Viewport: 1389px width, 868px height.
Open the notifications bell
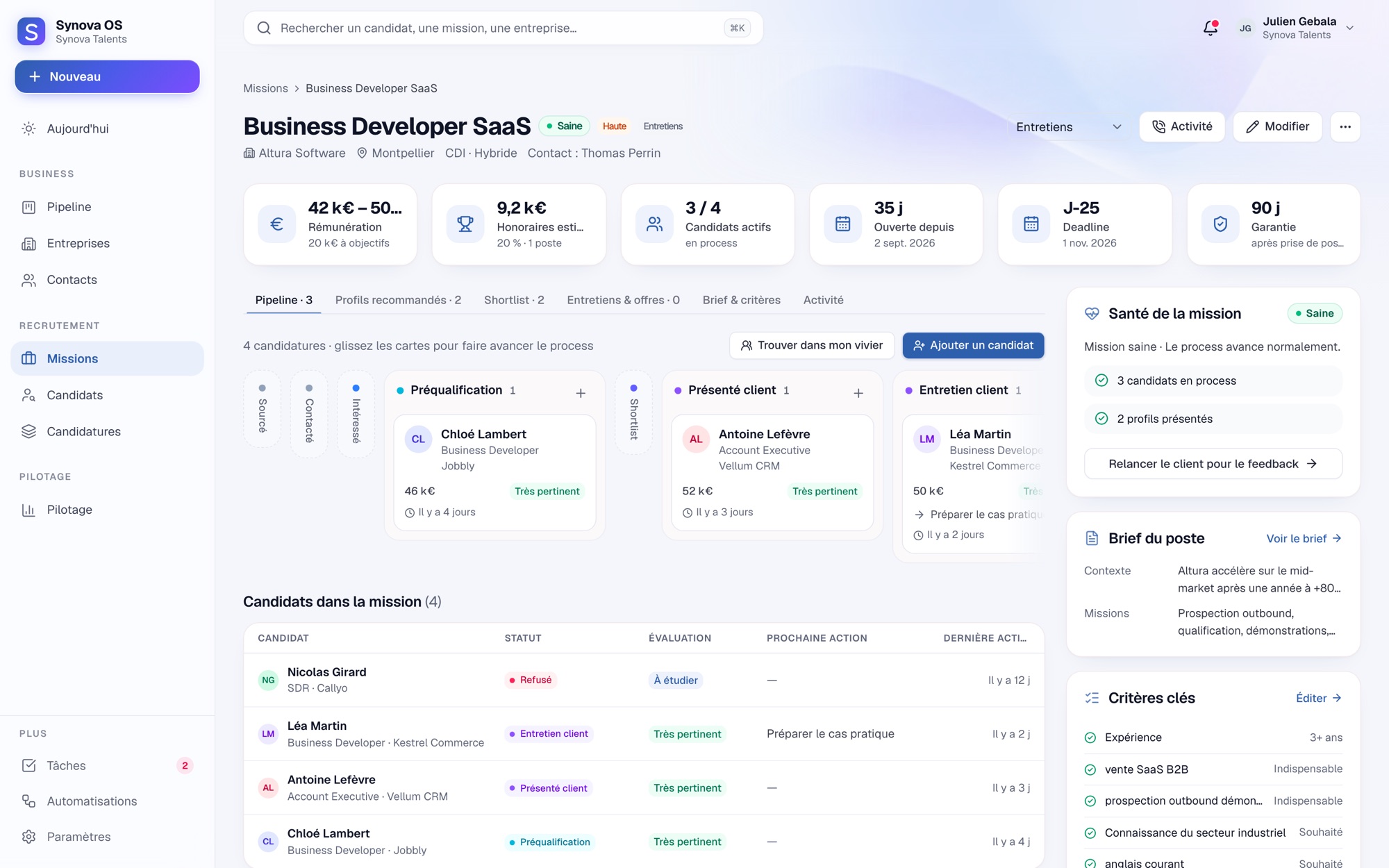click(x=1211, y=28)
